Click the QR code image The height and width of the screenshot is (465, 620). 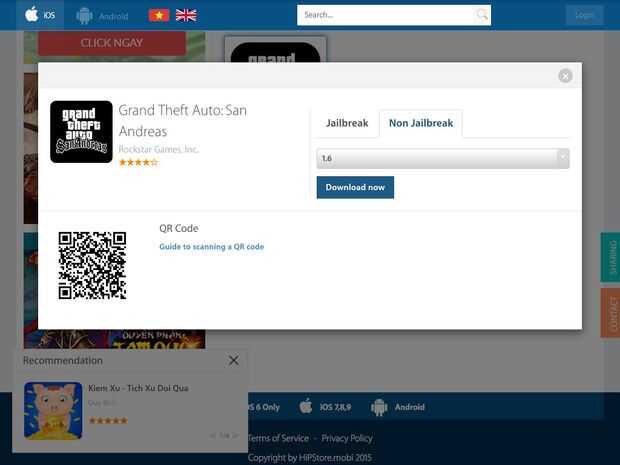pos(93,265)
